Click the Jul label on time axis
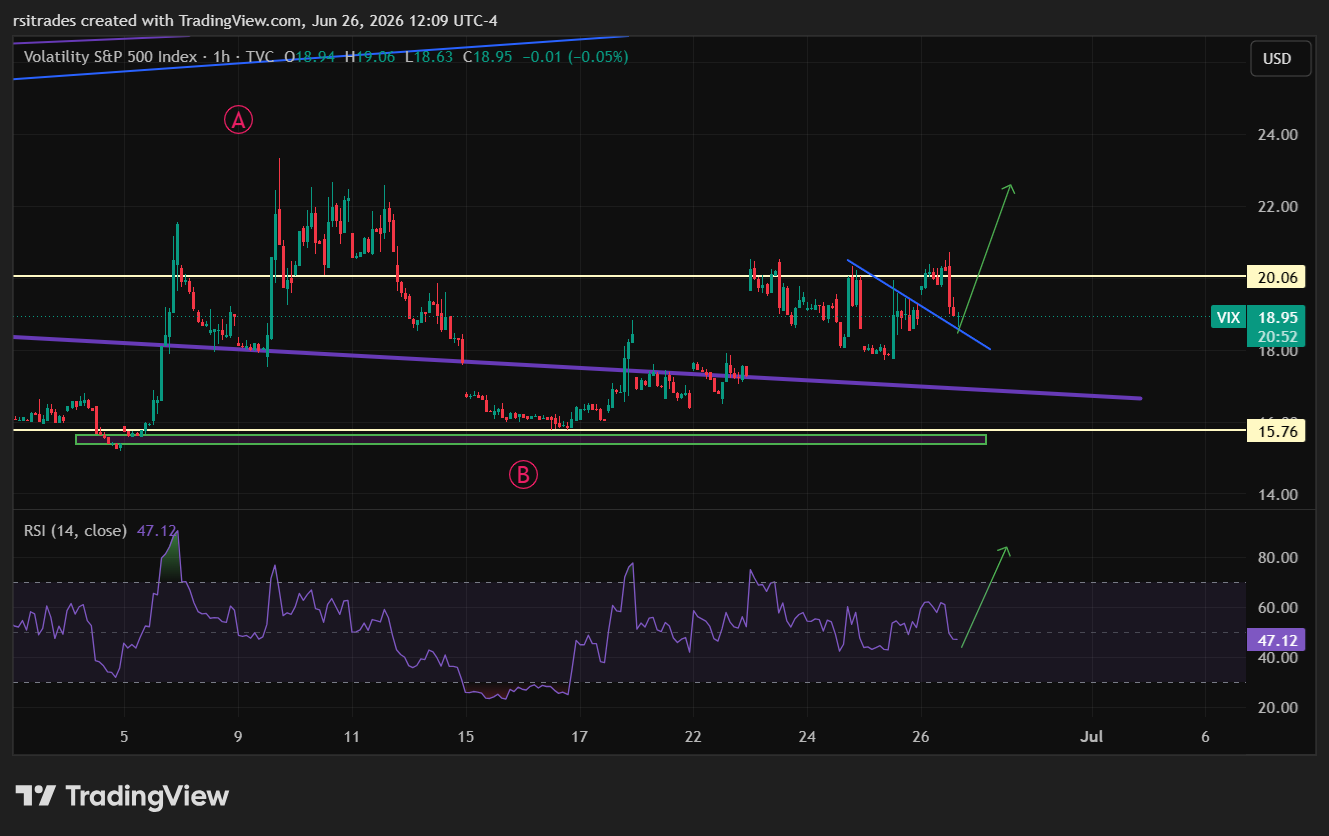 click(x=1091, y=737)
